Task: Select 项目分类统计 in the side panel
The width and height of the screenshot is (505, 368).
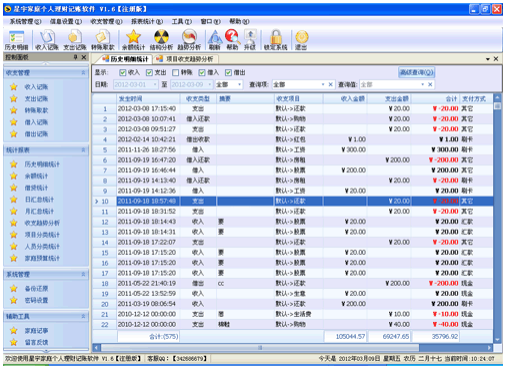Action: click(42, 235)
